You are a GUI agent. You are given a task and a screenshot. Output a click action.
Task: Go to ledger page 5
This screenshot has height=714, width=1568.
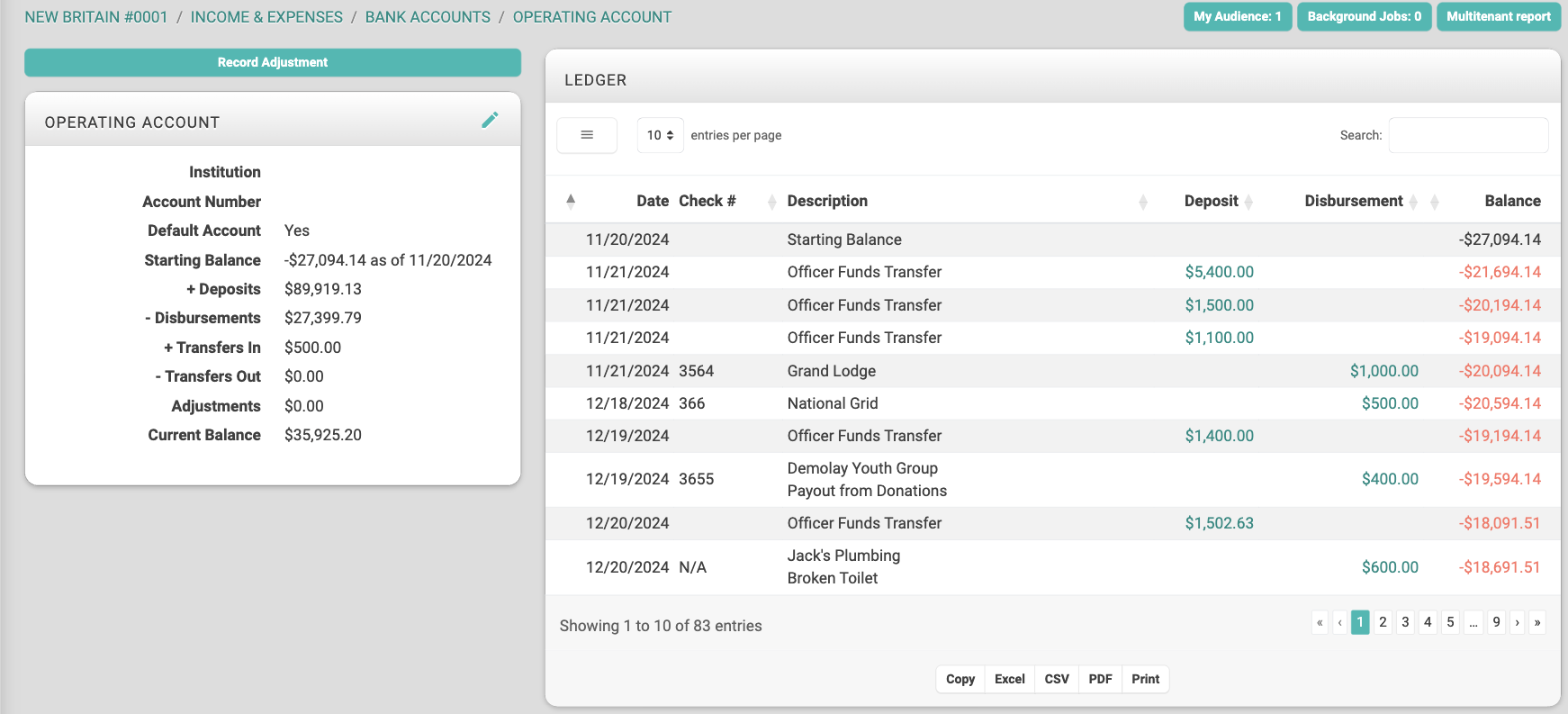point(1450,623)
